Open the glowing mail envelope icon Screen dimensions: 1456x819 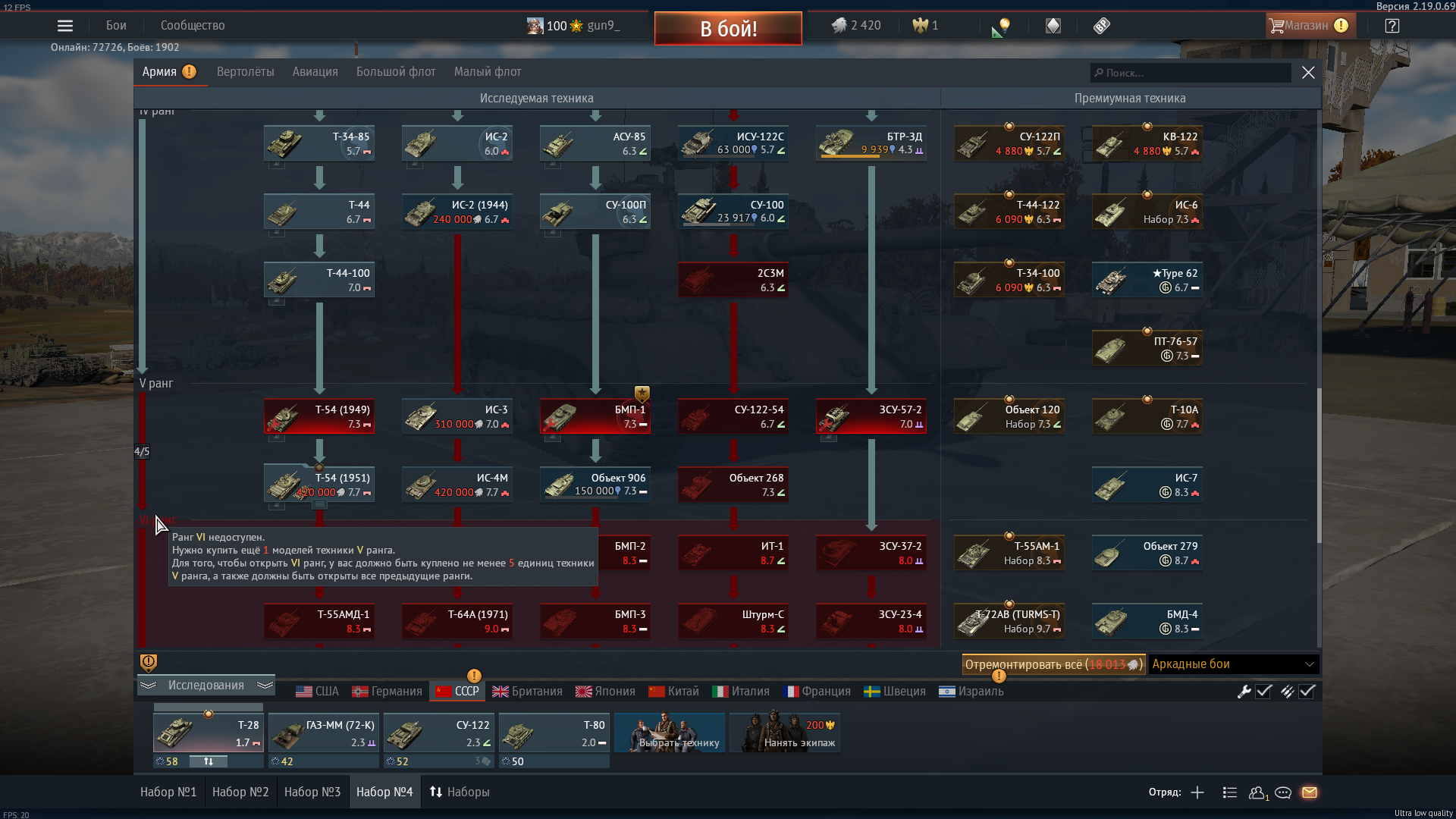1310,792
